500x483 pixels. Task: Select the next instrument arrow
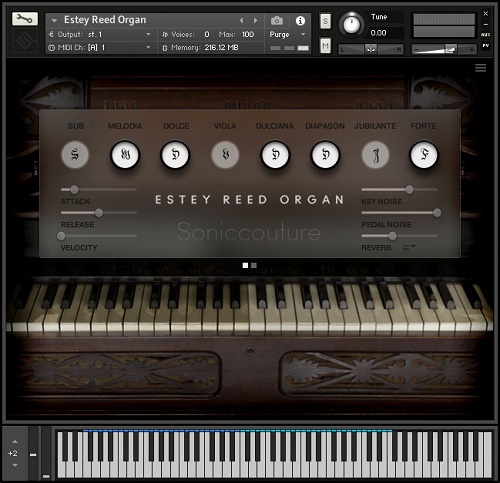255,21
